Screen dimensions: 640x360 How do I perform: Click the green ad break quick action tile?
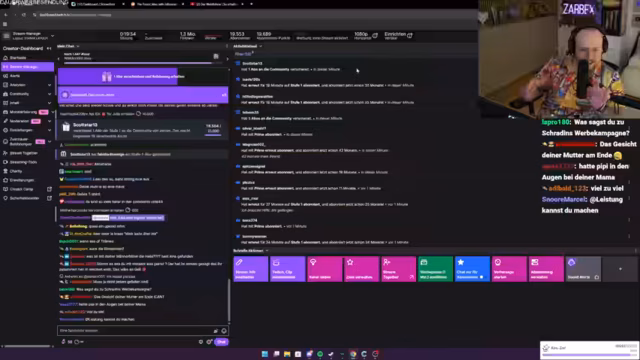click(x=435, y=269)
